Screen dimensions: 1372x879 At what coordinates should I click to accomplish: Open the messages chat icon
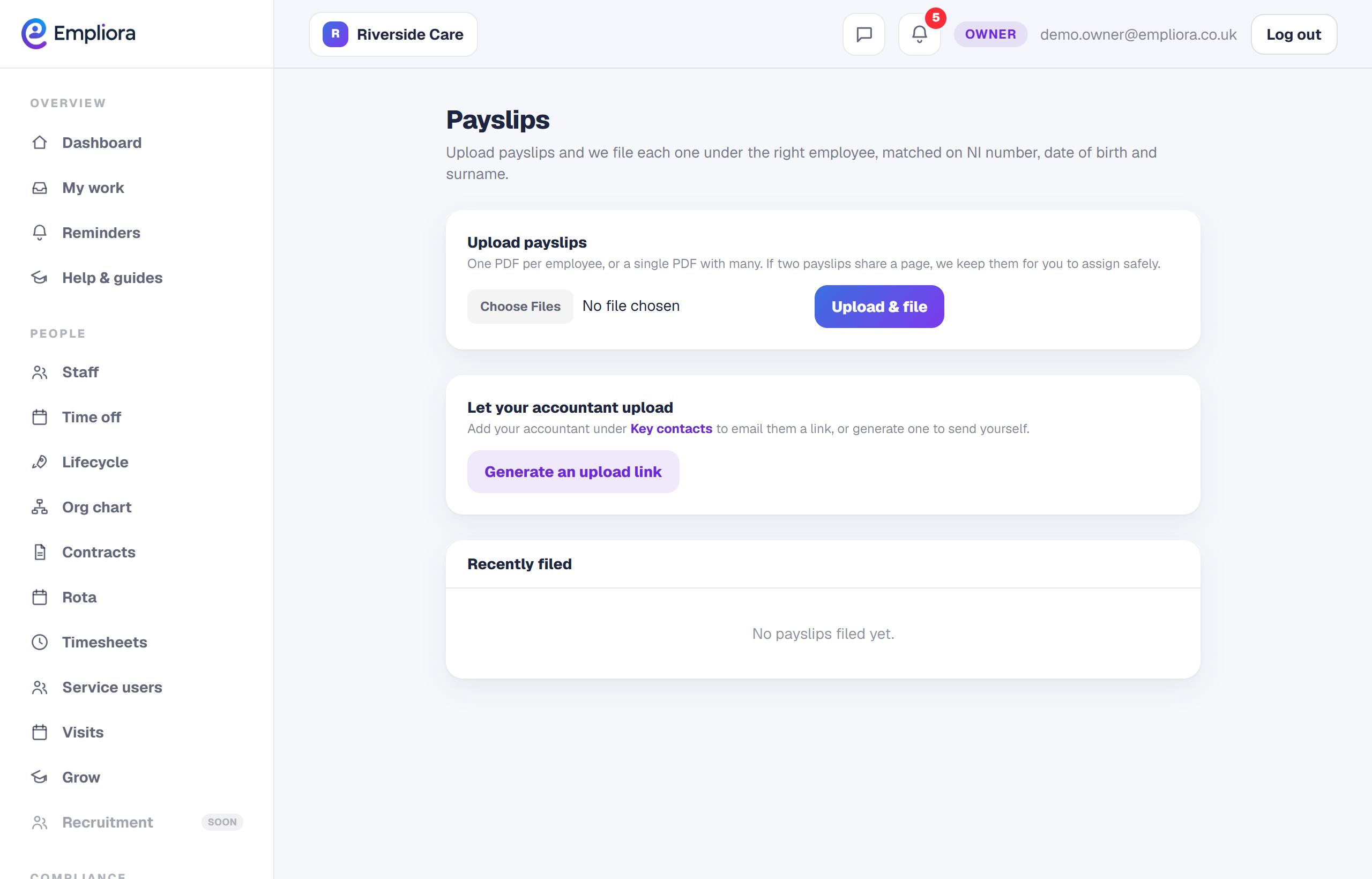click(863, 34)
